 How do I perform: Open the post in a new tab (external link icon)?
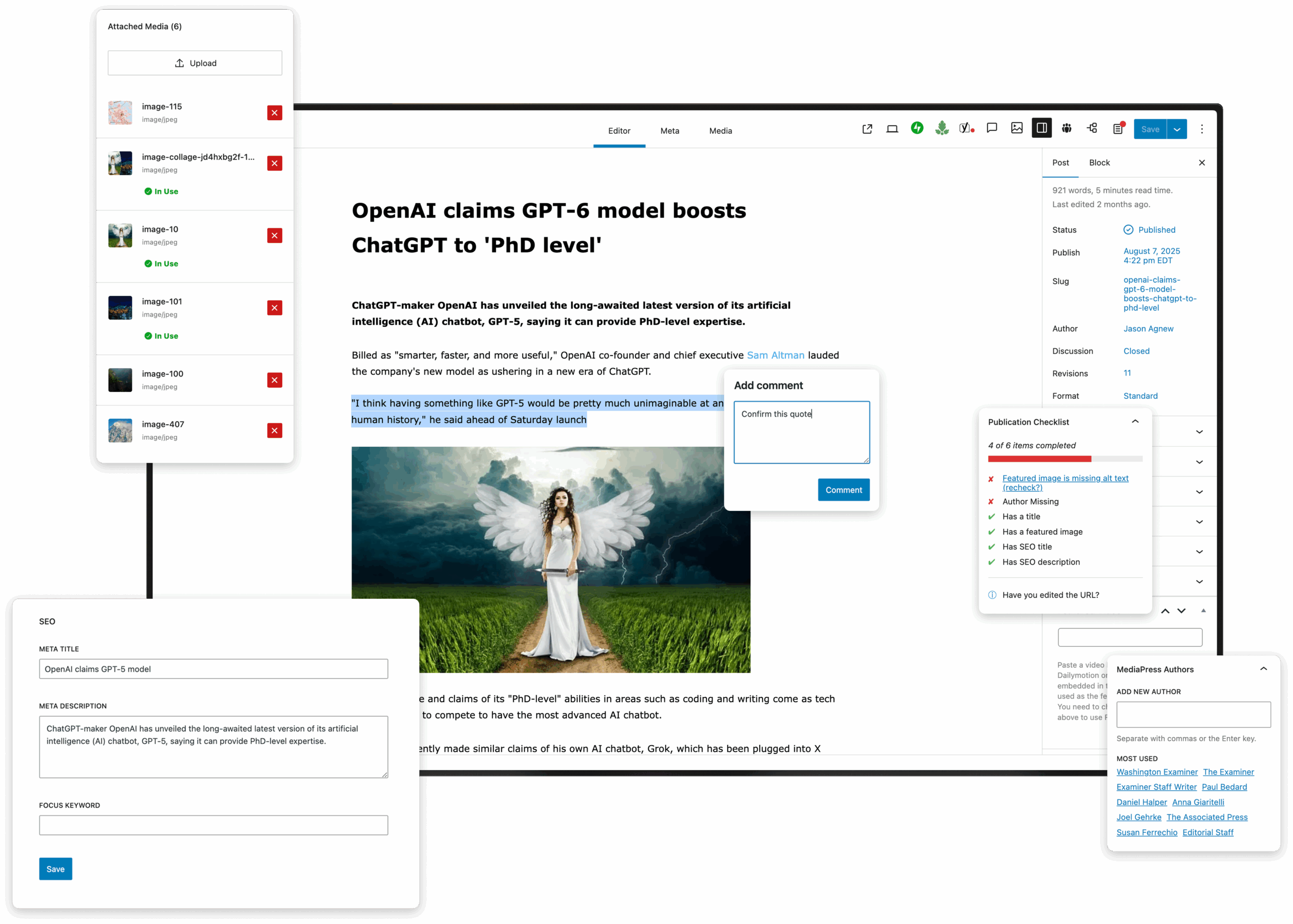click(867, 129)
